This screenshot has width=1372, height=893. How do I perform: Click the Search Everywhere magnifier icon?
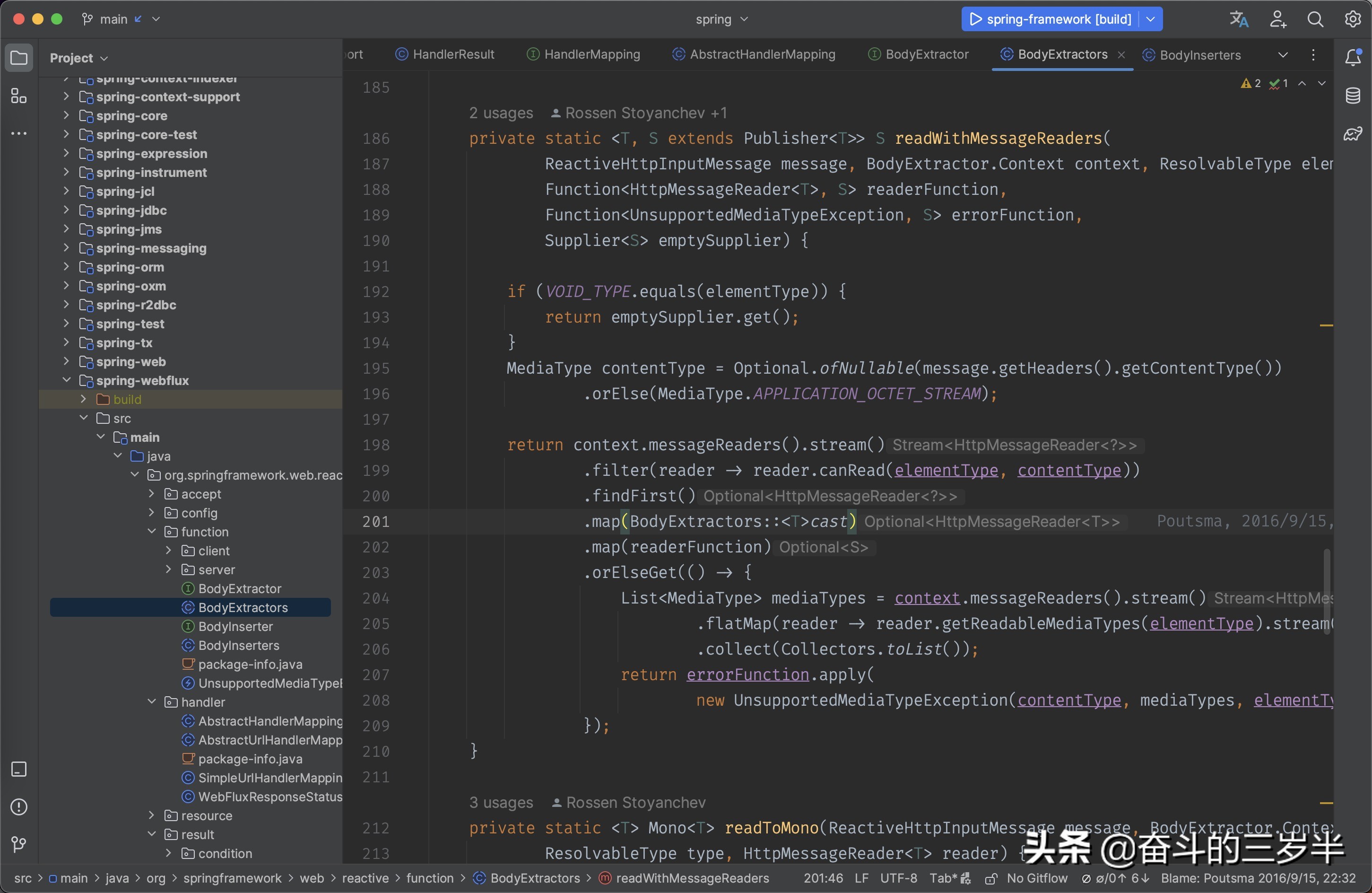coord(1315,19)
